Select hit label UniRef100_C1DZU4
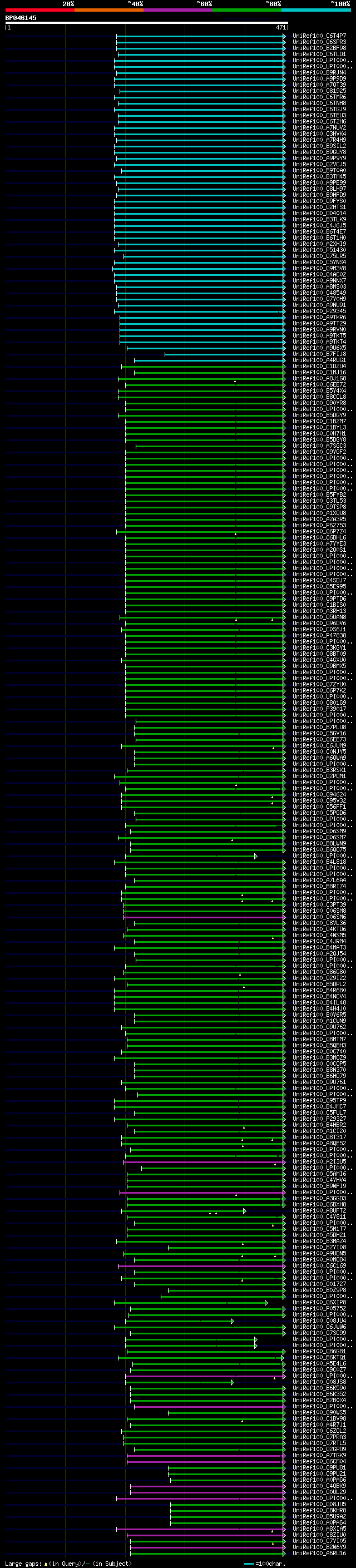 pyautogui.click(x=319, y=366)
